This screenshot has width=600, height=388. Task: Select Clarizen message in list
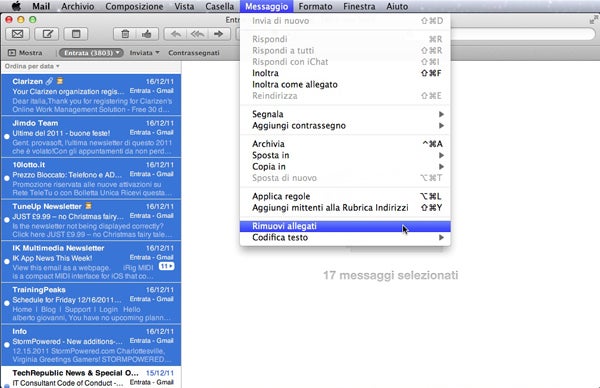pos(91,95)
